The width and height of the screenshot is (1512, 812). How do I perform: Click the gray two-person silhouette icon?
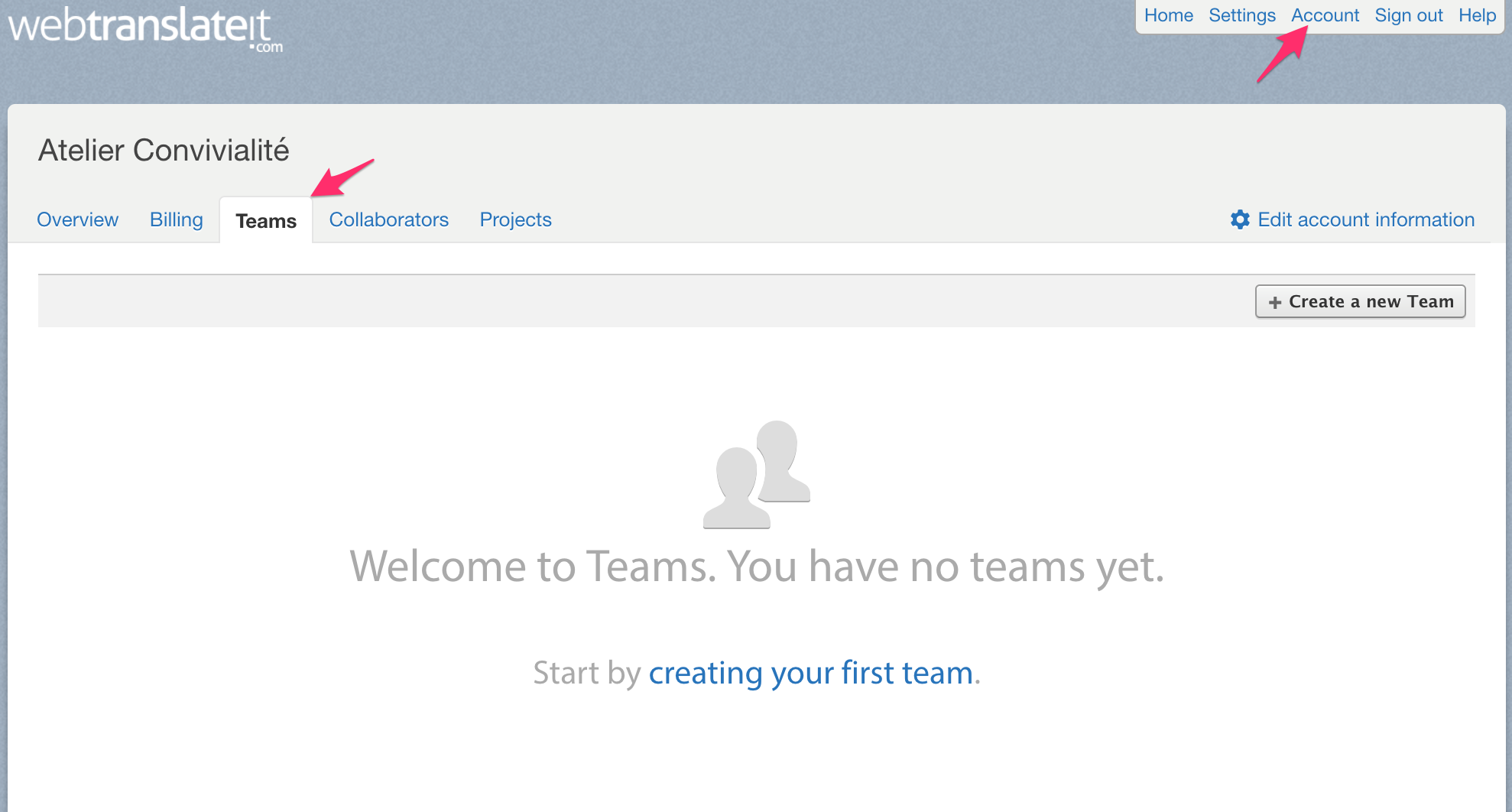(x=756, y=474)
